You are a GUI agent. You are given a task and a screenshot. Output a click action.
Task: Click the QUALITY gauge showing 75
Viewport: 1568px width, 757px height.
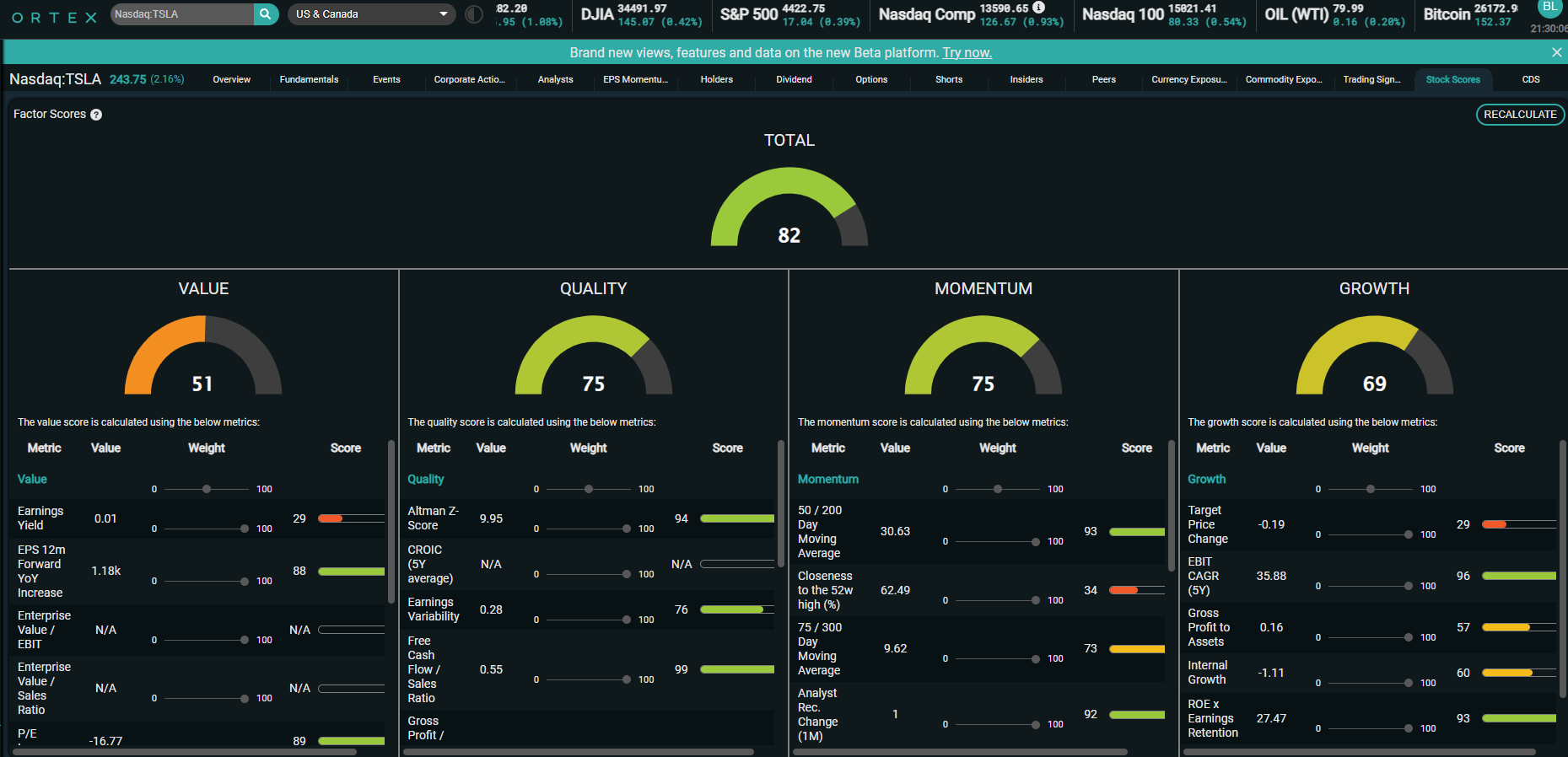point(593,355)
